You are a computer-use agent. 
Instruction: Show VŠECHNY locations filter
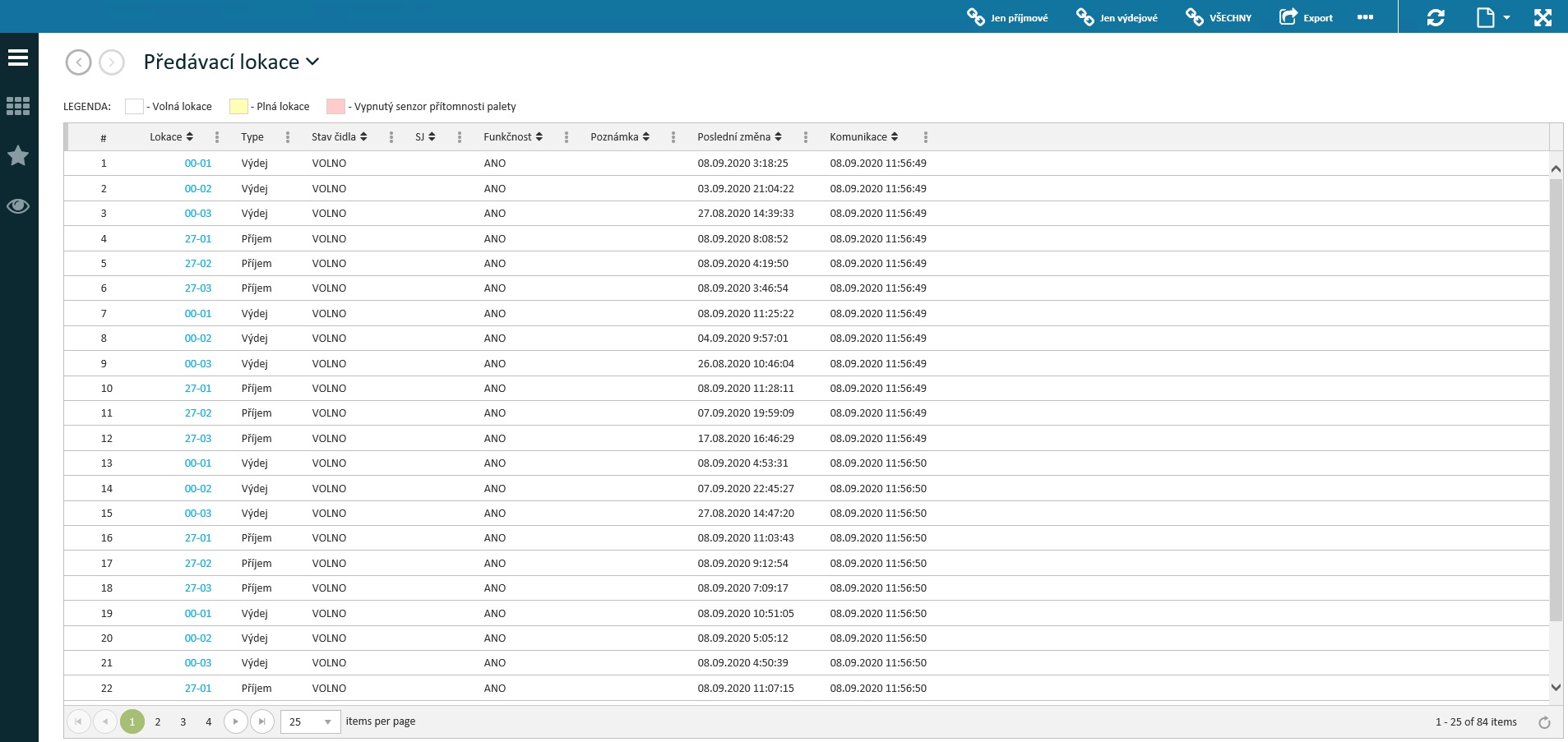1219,17
